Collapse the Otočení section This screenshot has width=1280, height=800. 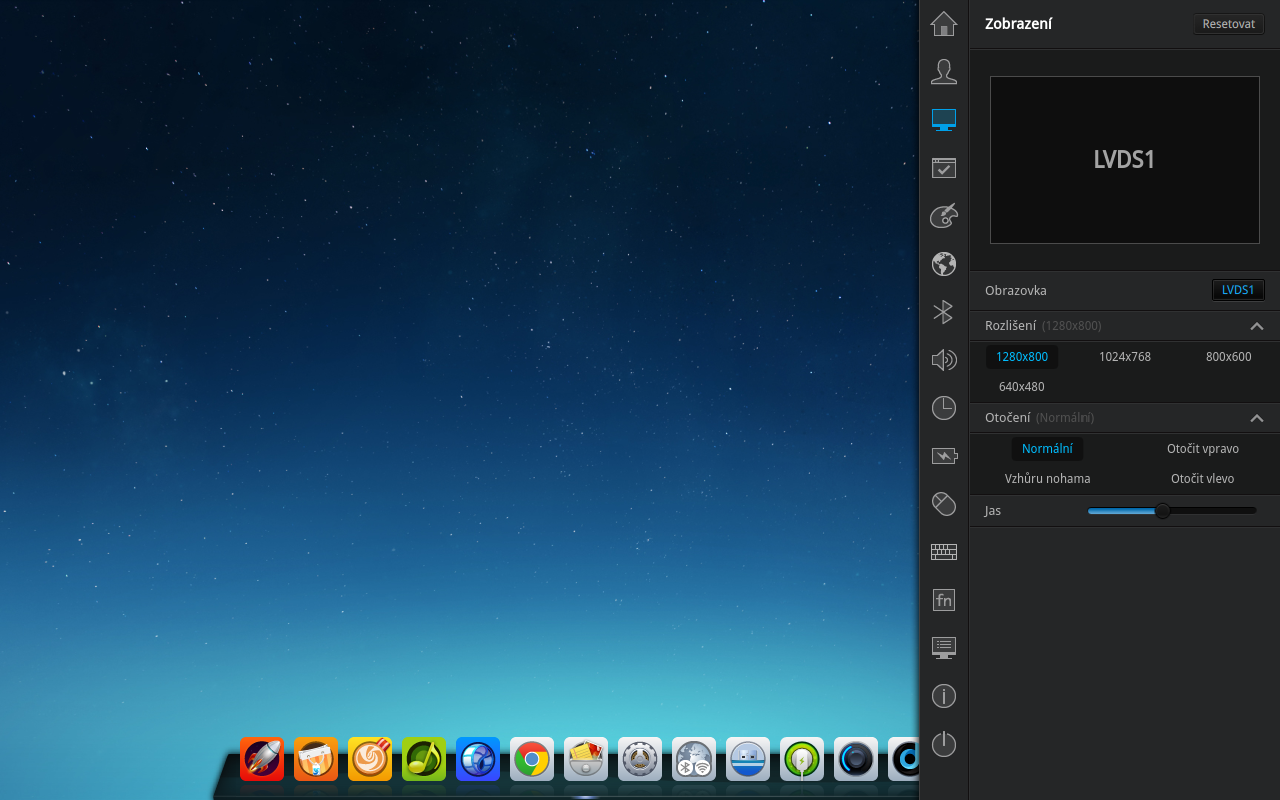(x=1257, y=418)
